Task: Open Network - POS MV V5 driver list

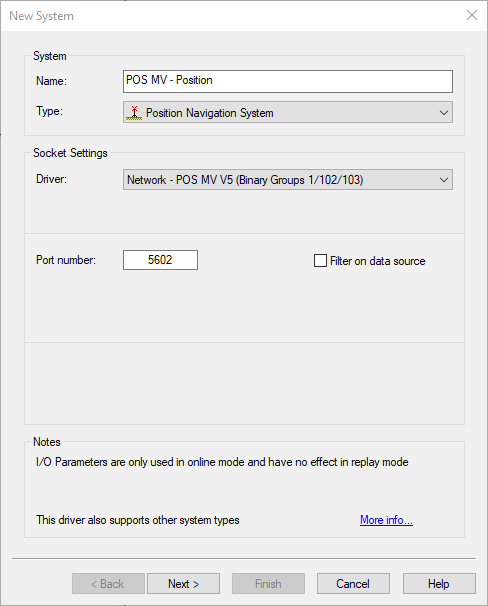Action: click(288, 180)
